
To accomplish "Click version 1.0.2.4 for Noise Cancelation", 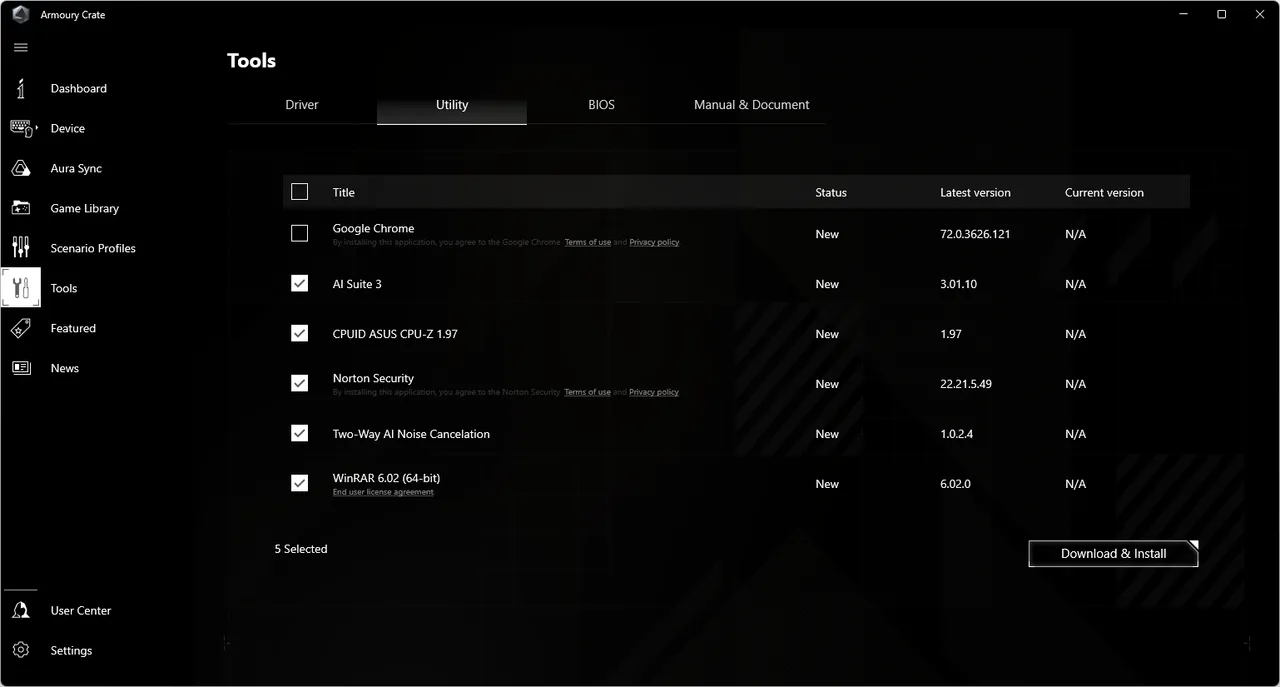I will [x=956, y=434].
